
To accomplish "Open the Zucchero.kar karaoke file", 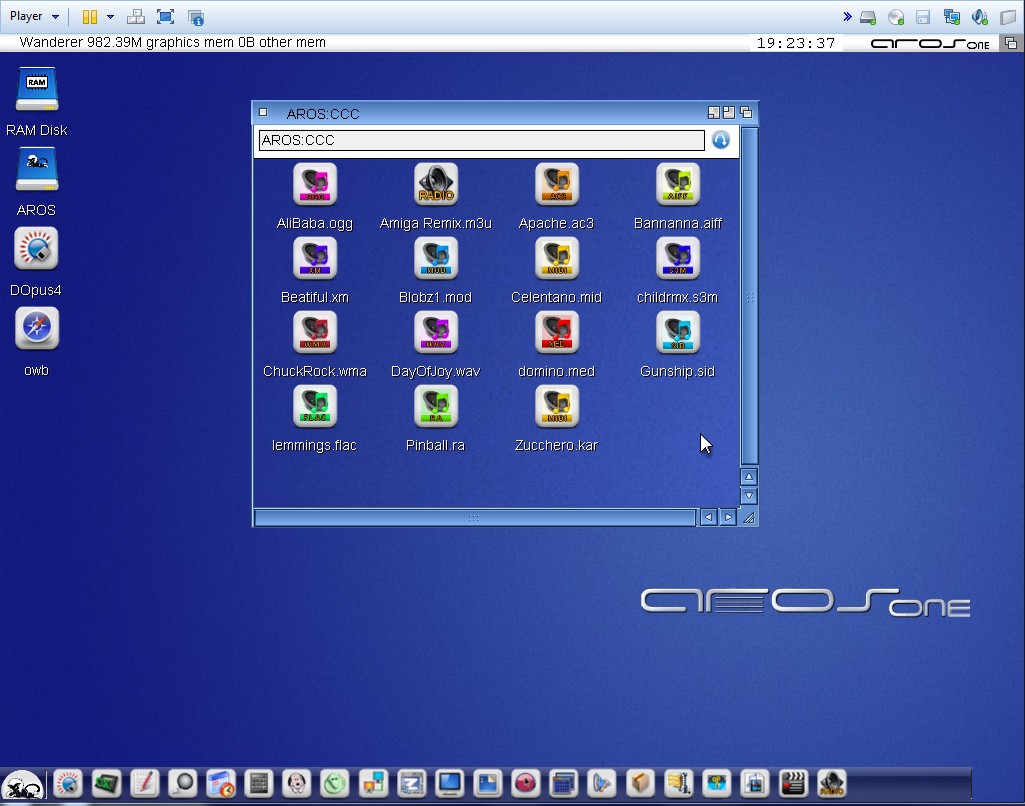I will 556,407.
